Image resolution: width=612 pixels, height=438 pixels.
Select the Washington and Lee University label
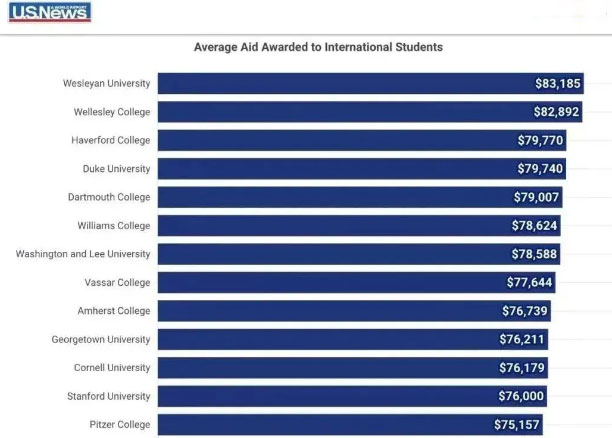82,254
